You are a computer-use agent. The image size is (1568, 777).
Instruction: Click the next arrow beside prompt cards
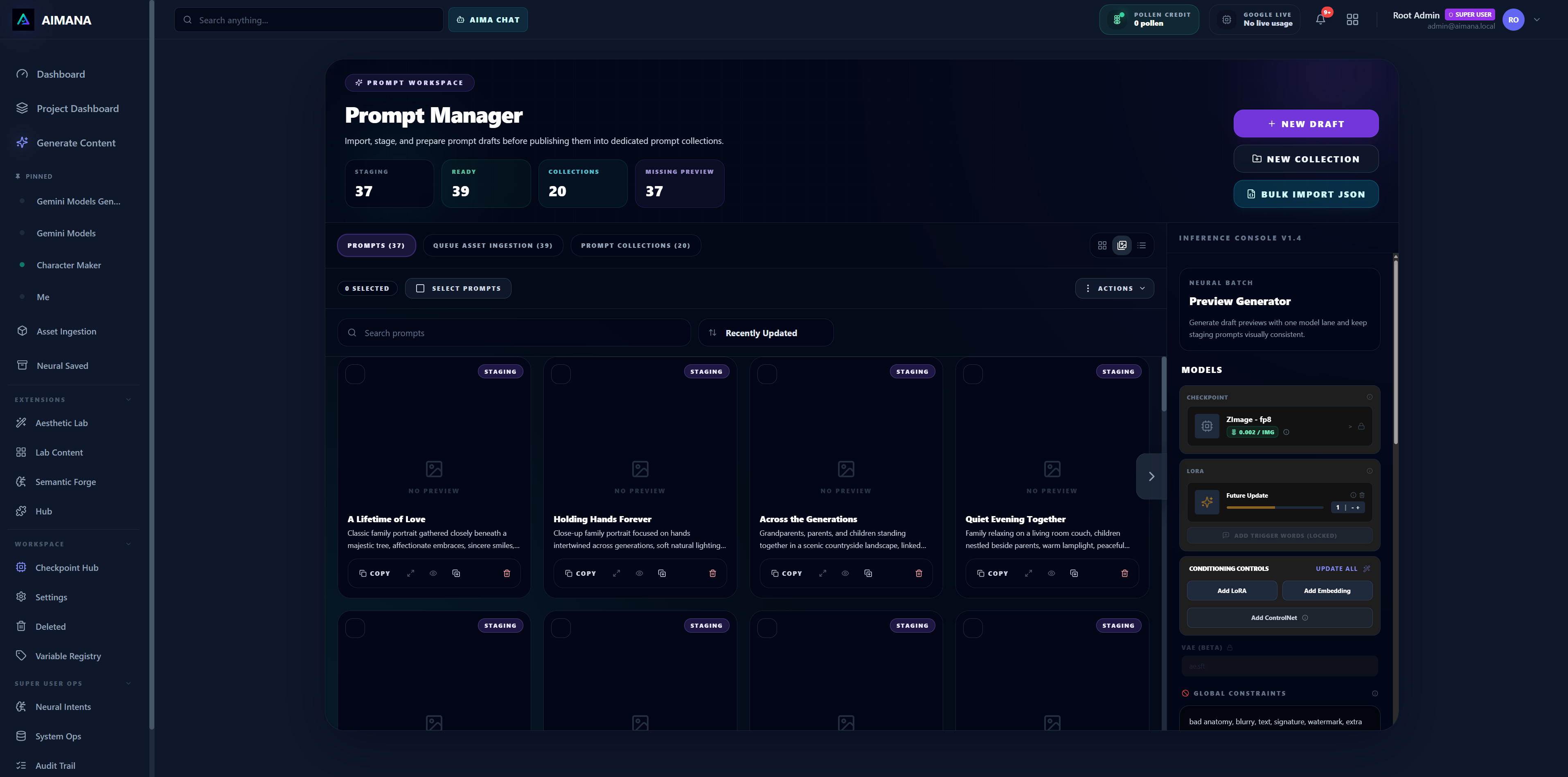coord(1151,476)
